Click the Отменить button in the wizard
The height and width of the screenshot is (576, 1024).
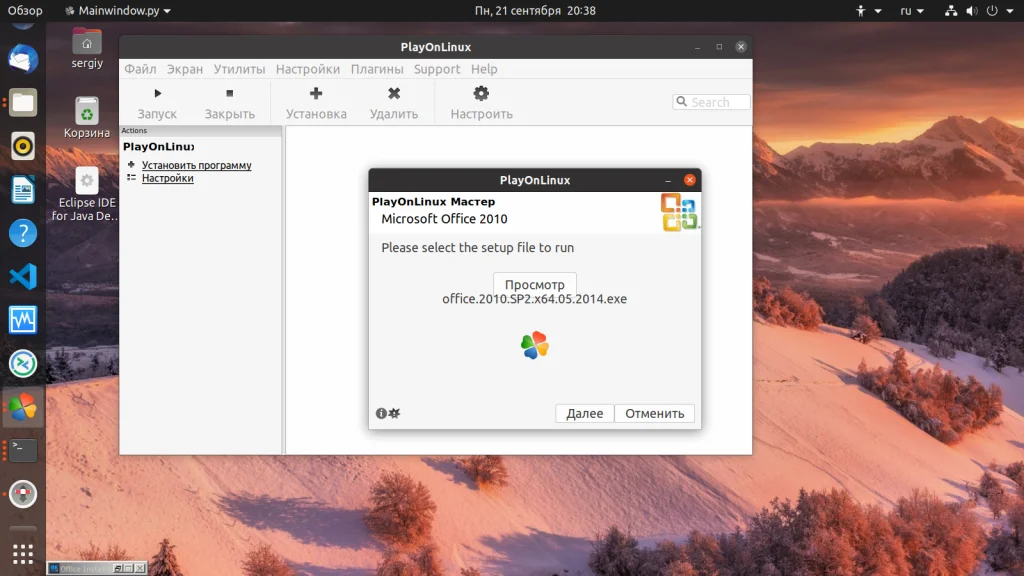coord(654,413)
